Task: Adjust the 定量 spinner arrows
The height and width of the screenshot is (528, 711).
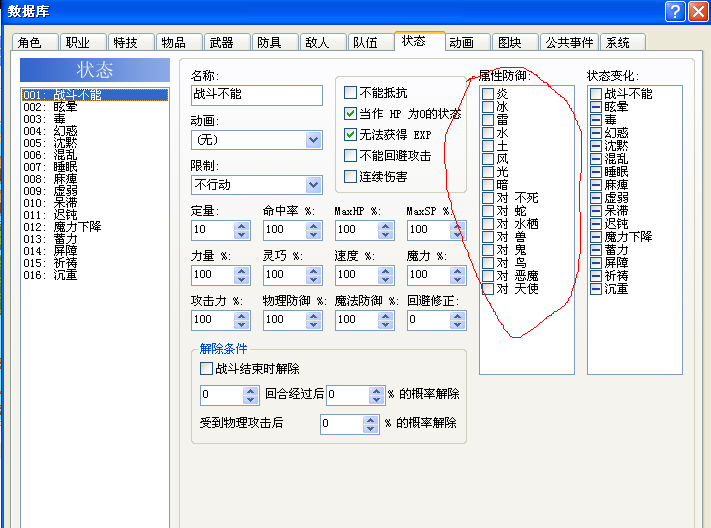Action: pos(242,230)
